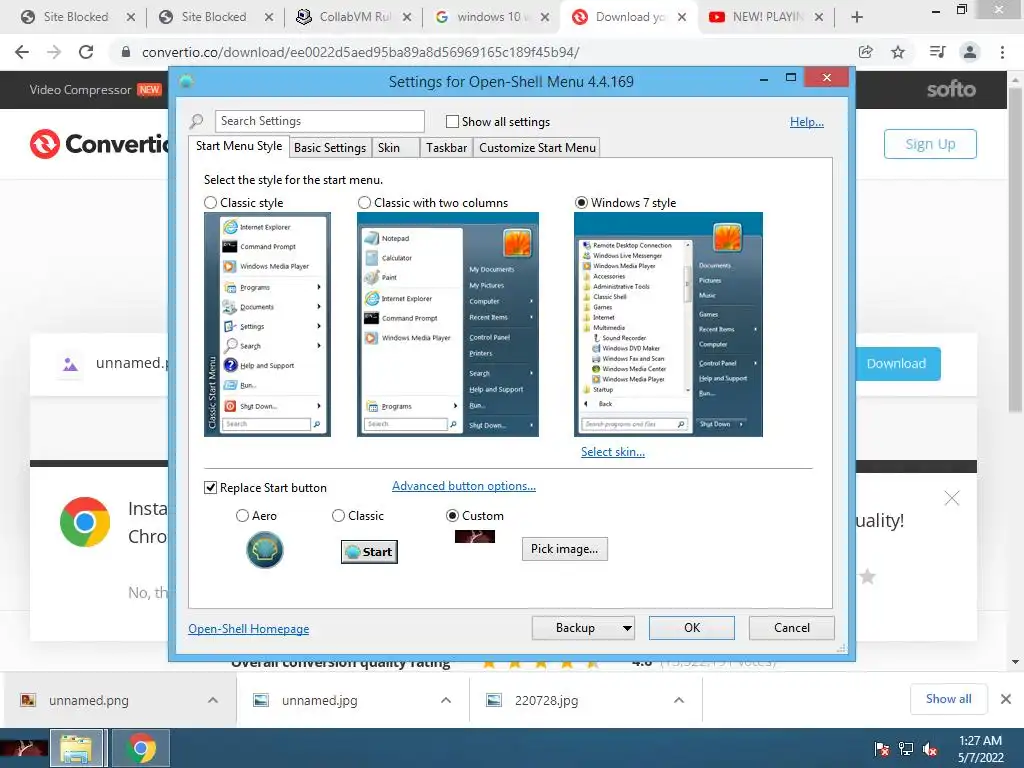Switch to the Basic Settings tab
Image resolution: width=1024 pixels, height=768 pixels.
point(330,148)
